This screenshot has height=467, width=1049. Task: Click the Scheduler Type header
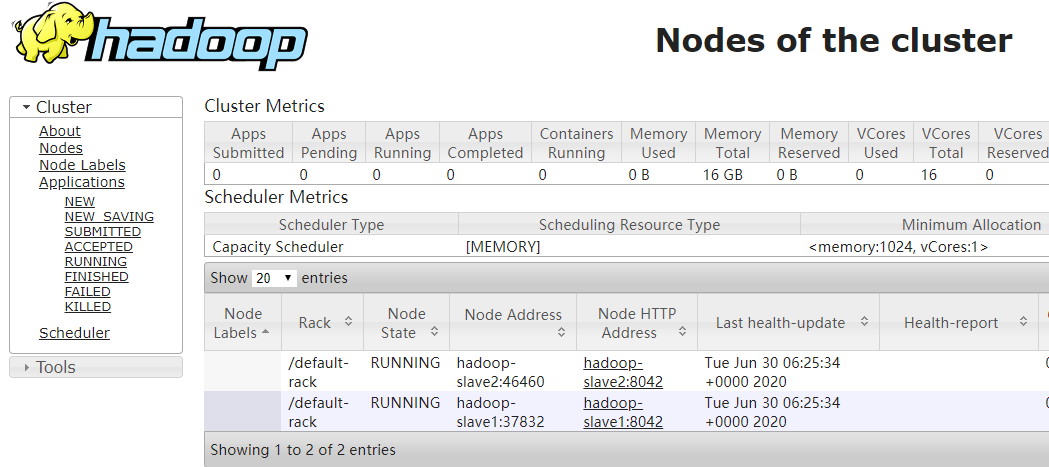[x=331, y=225]
